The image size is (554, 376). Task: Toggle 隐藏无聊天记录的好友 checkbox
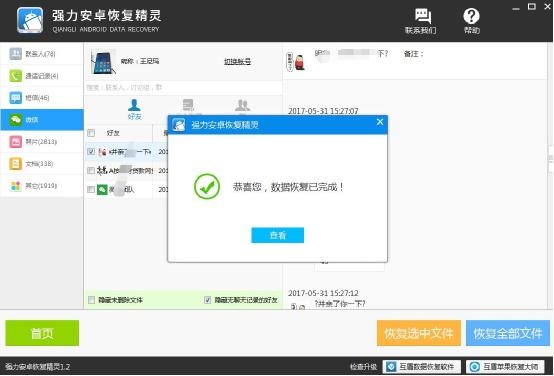coord(208,300)
